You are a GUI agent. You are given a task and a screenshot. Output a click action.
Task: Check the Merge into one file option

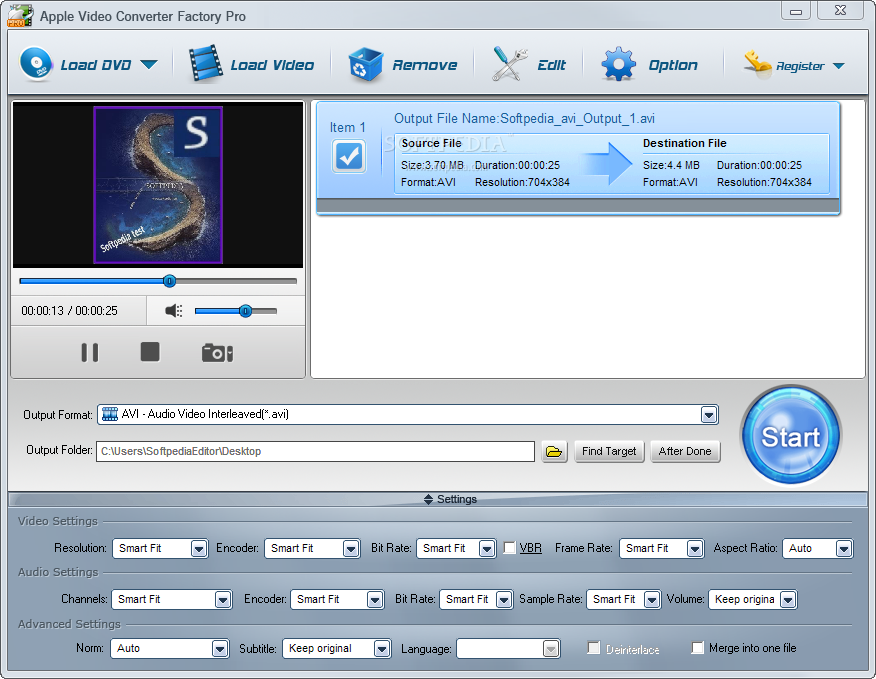(x=698, y=648)
